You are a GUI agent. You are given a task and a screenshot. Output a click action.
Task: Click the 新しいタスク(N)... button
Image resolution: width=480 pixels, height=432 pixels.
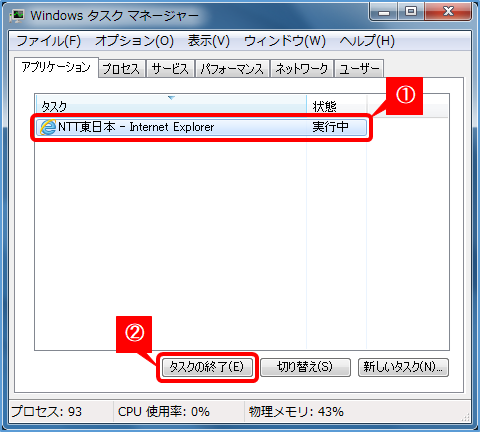tap(403, 367)
